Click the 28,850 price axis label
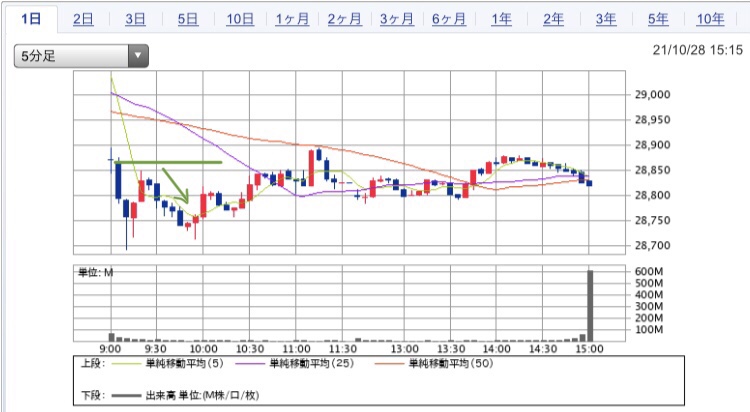The image size is (750, 412). pos(652,170)
